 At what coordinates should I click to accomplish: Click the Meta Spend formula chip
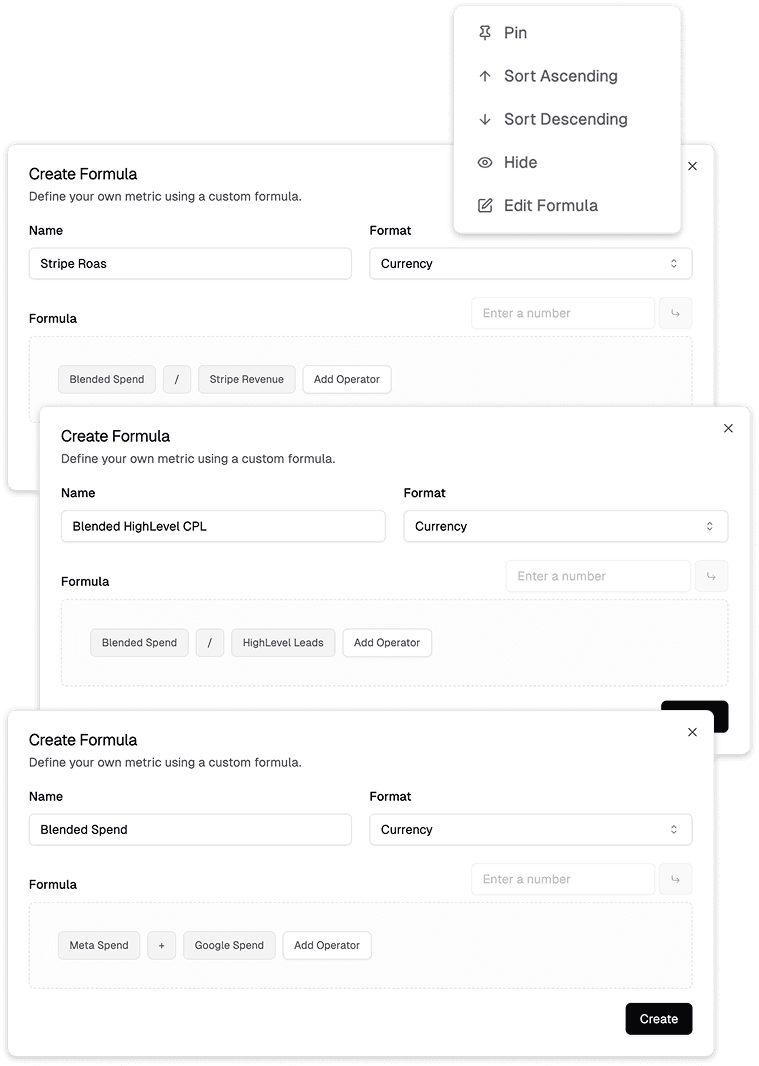[99, 945]
